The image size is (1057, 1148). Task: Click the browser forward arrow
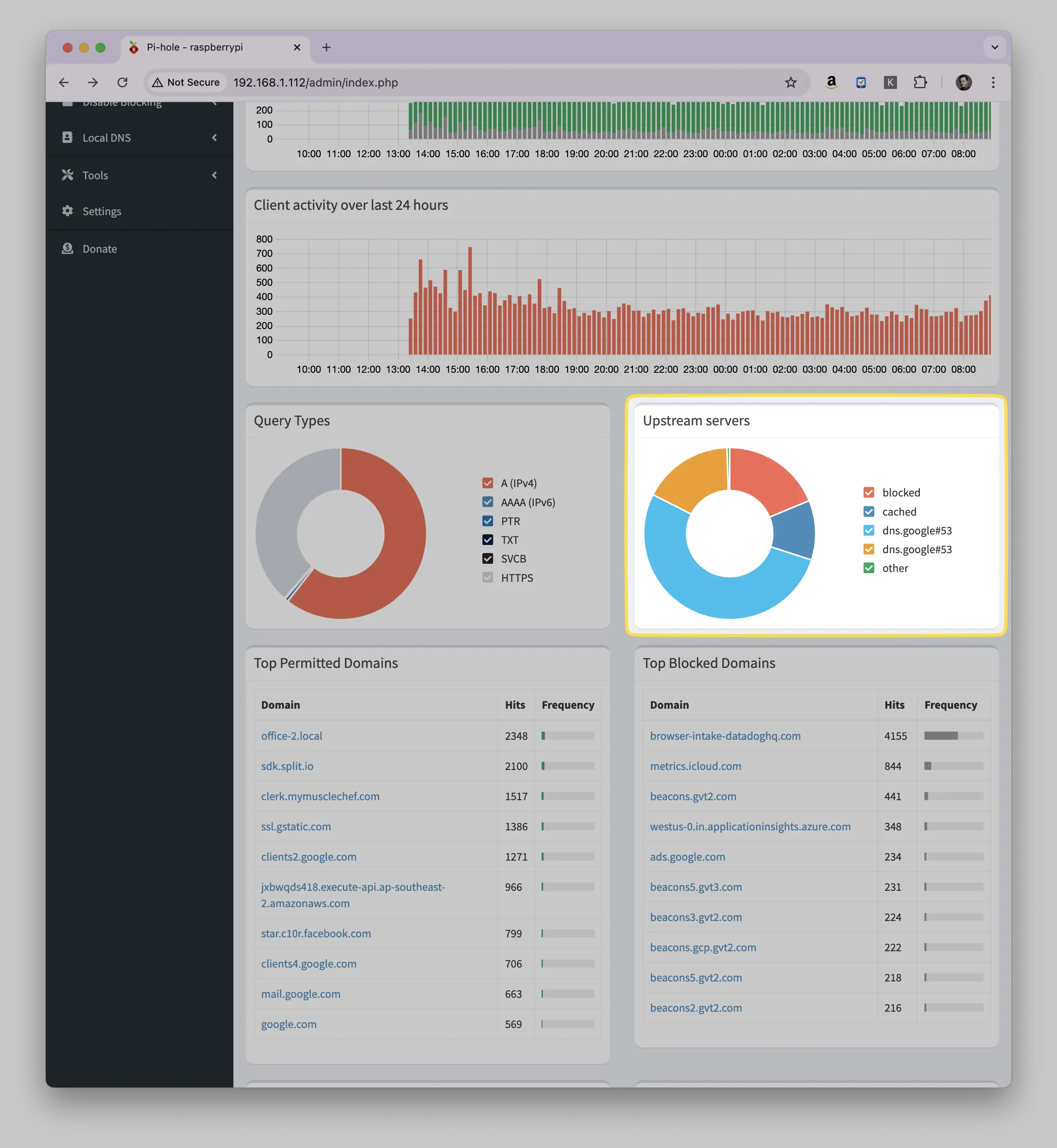pyautogui.click(x=93, y=82)
